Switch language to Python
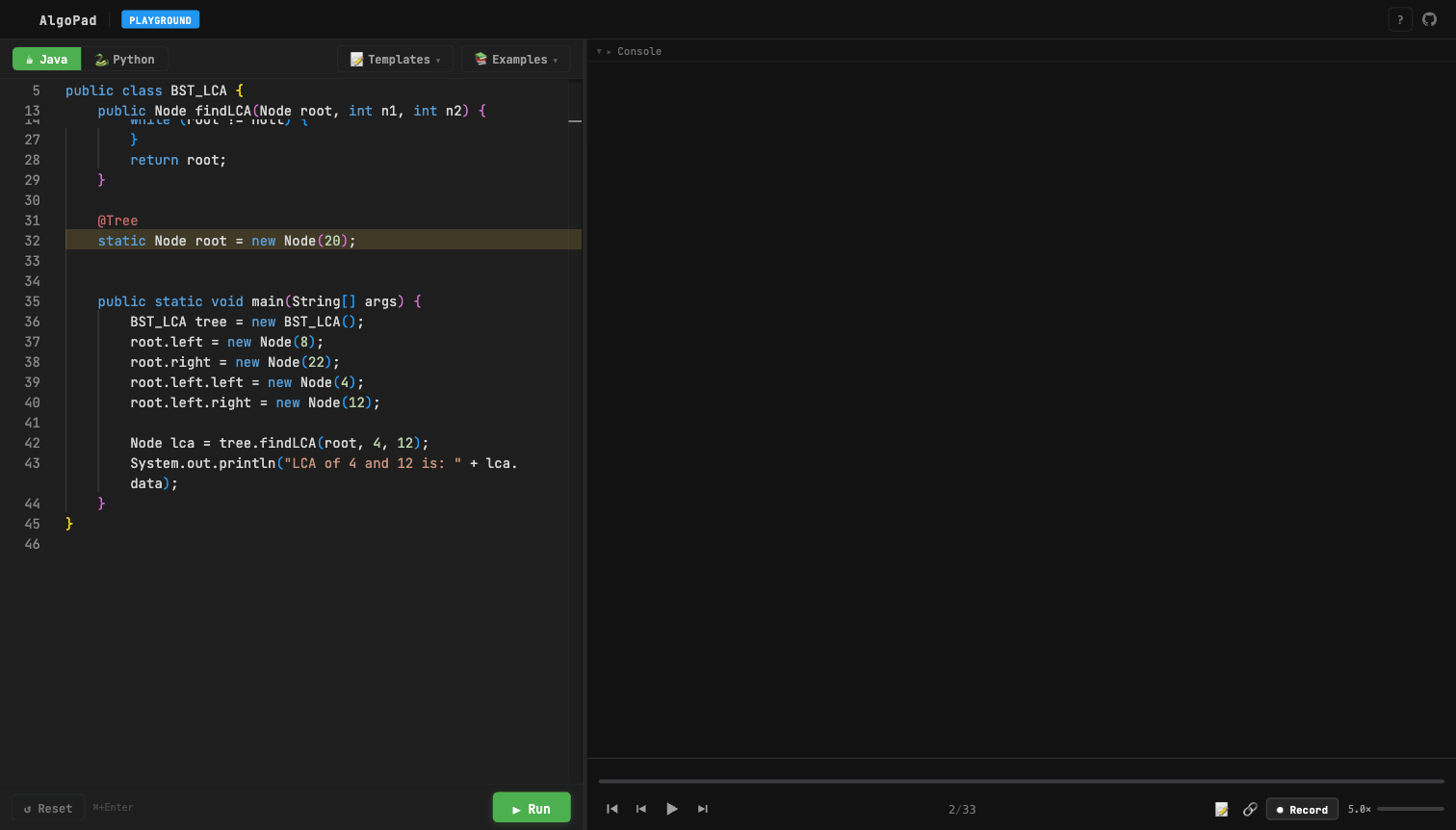This screenshot has width=1456, height=830. [125, 59]
